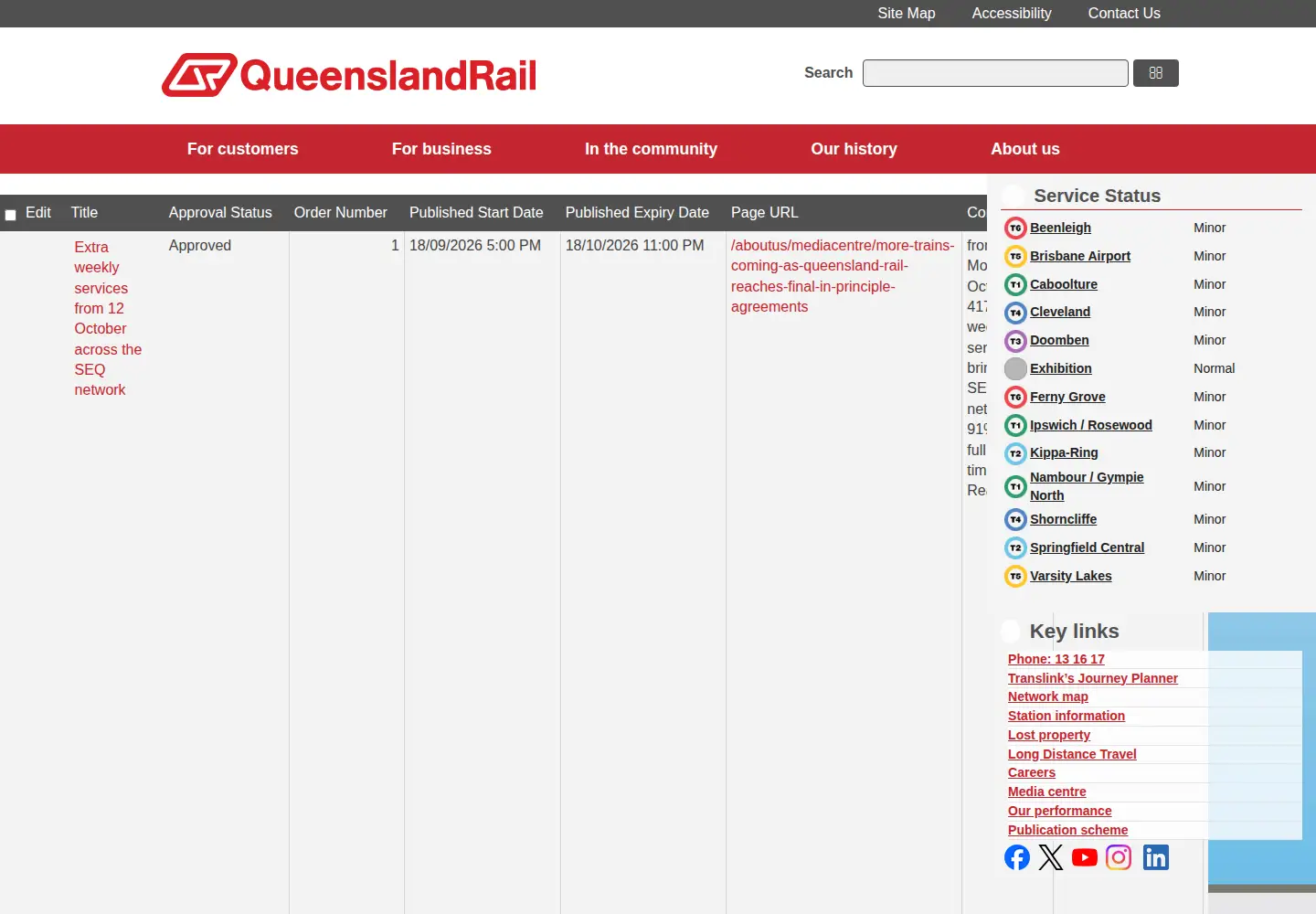Viewport: 1316px width, 914px height.
Task: View Springfield Central line status
Action: (x=1087, y=547)
